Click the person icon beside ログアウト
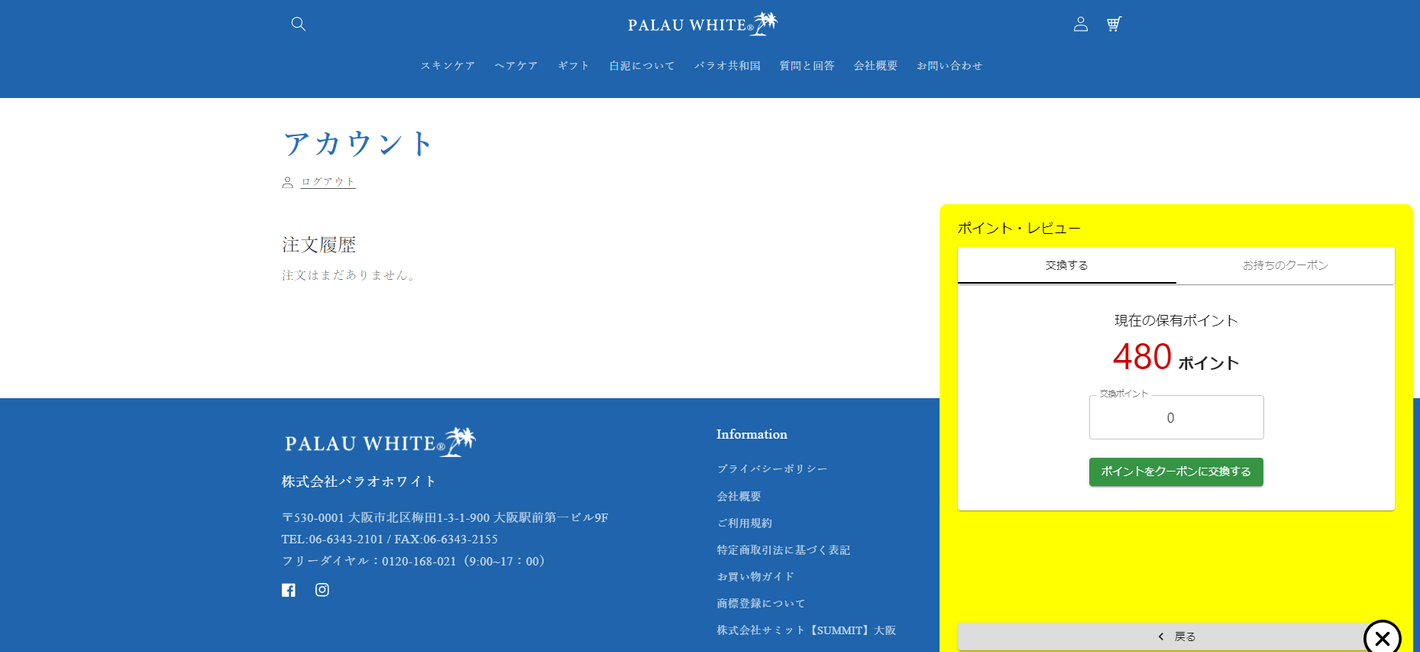 [287, 181]
